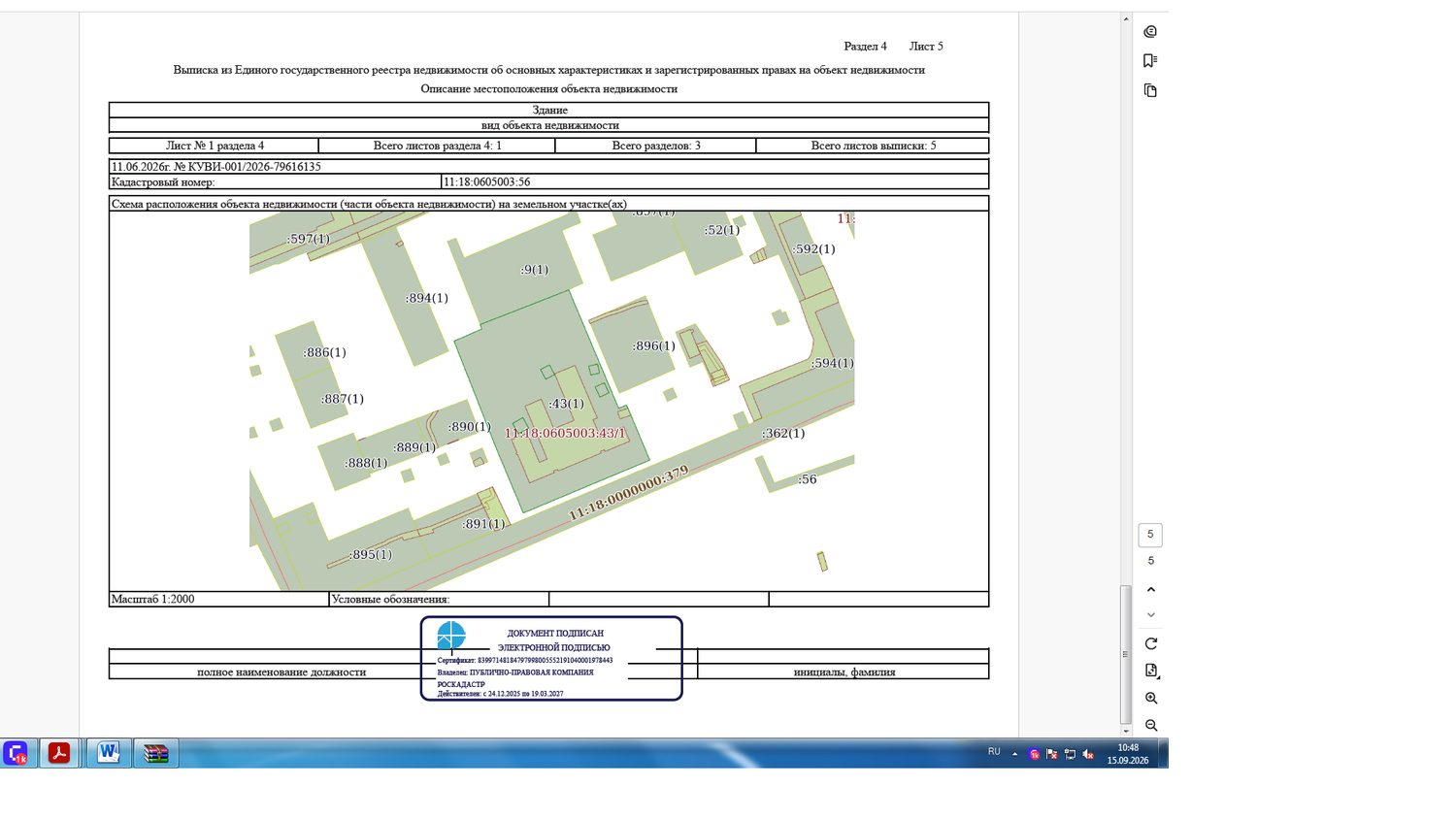Click the tray clock showing 10:48
This screenshot has width=1456, height=819.
point(1128,754)
